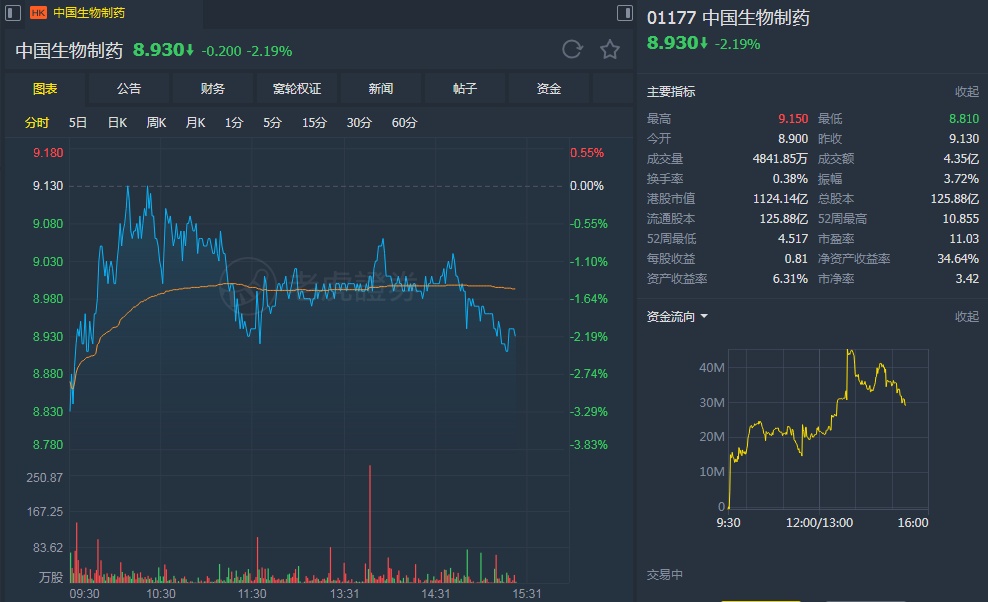Collapse the 资金流向 section via 收起
This screenshot has width=988, height=602.
(967, 317)
